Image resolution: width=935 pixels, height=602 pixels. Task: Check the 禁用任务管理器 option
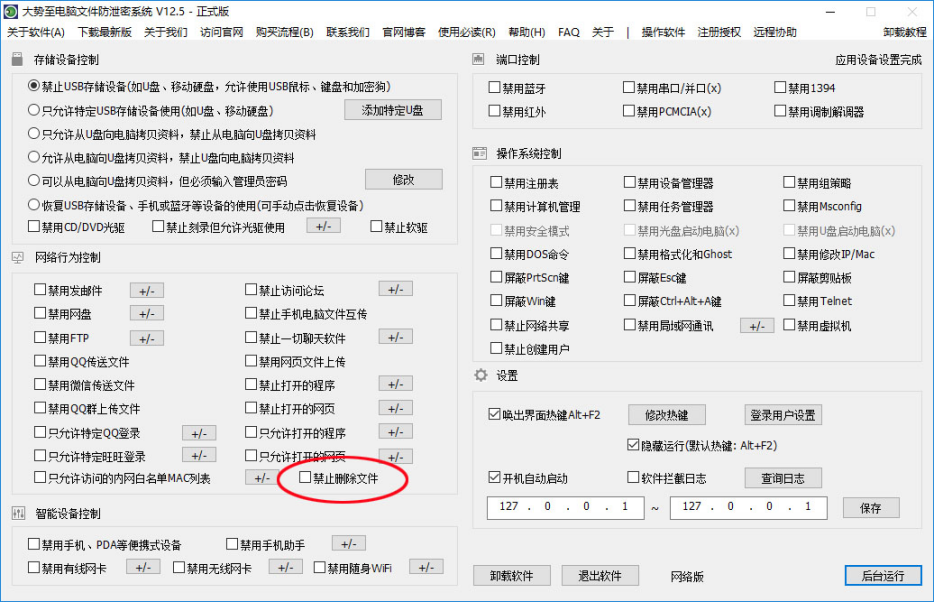[630, 206]
